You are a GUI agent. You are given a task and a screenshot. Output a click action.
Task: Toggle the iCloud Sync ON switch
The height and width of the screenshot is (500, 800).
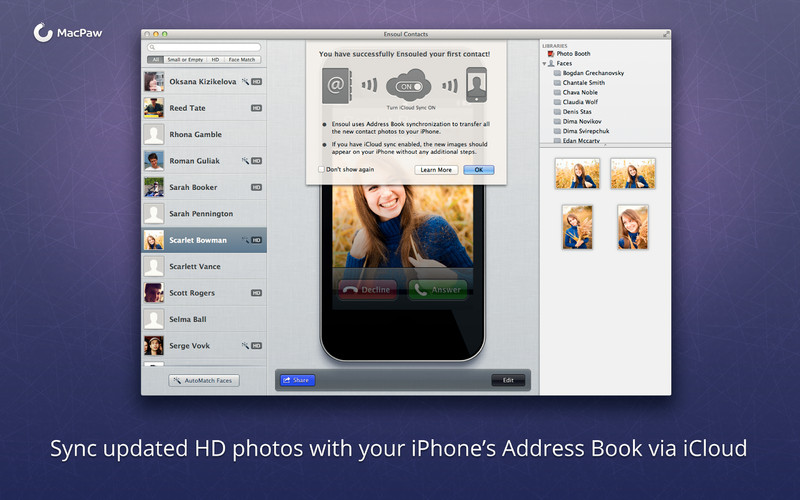[409, 87]
